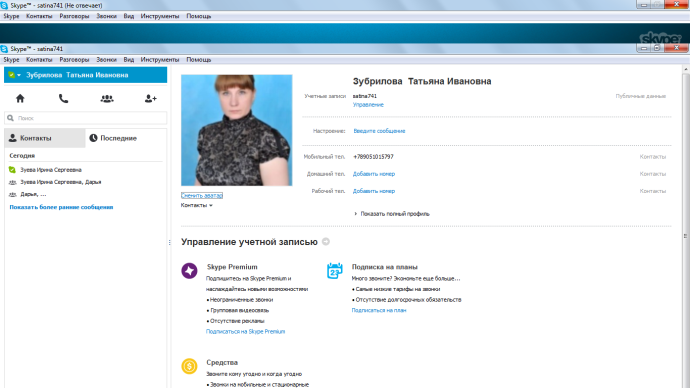690x388 pixels.
Task: Click the Средства coin icon
Action: point(189,366)
